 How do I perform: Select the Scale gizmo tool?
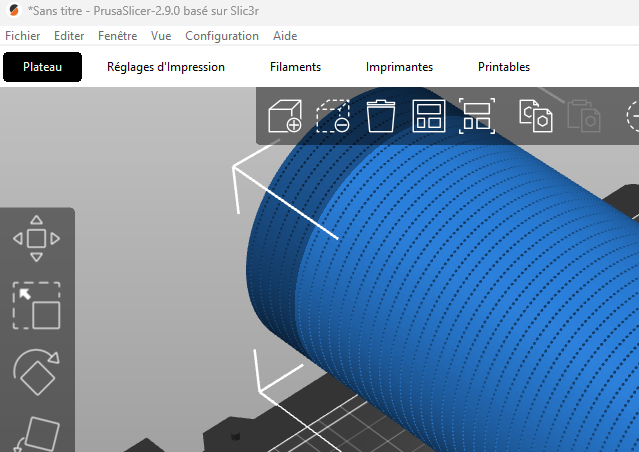[36, 306]
